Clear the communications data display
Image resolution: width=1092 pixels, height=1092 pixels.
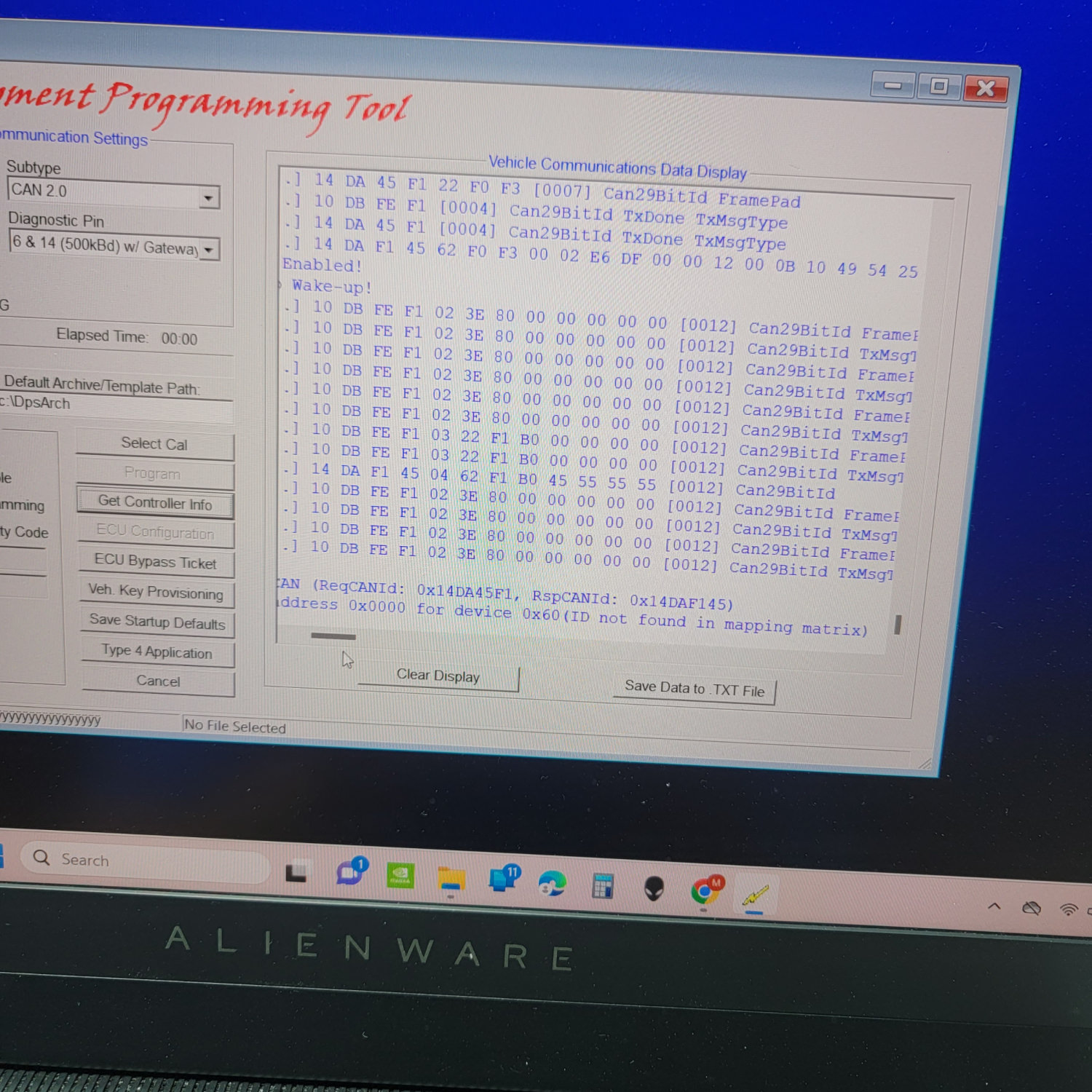438,676
